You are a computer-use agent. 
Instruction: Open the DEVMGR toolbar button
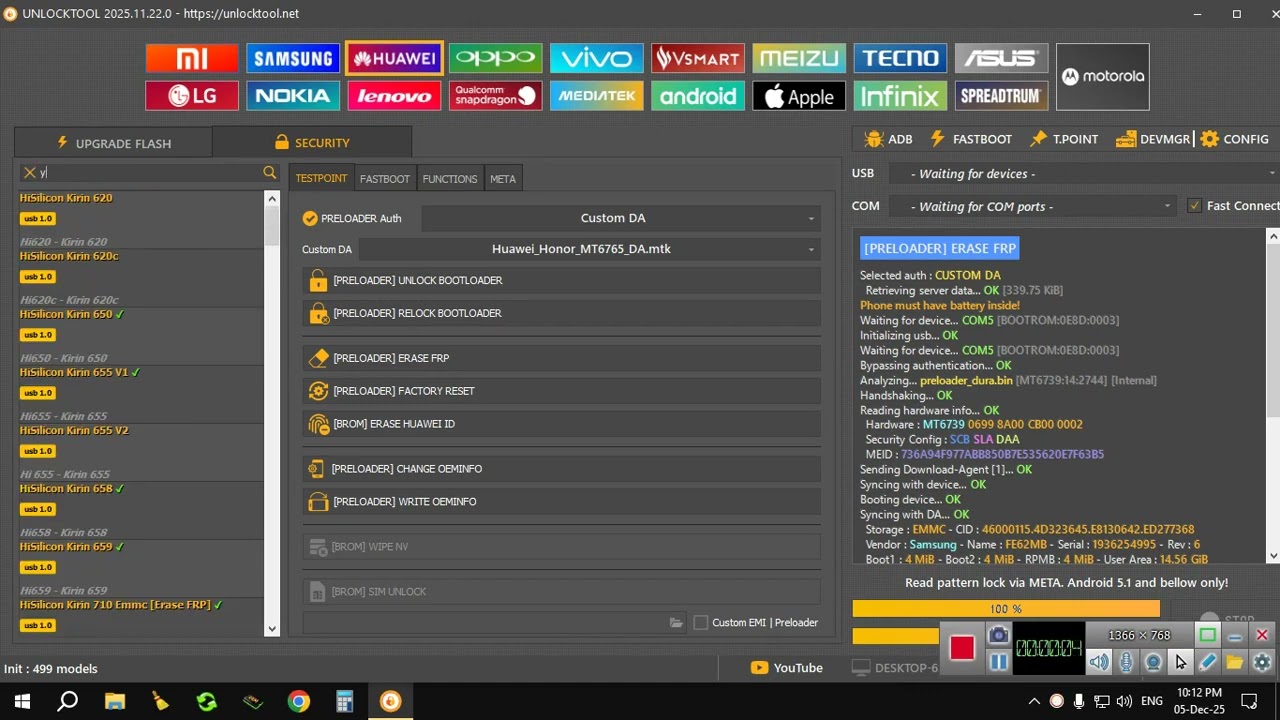pos(1153,139)
